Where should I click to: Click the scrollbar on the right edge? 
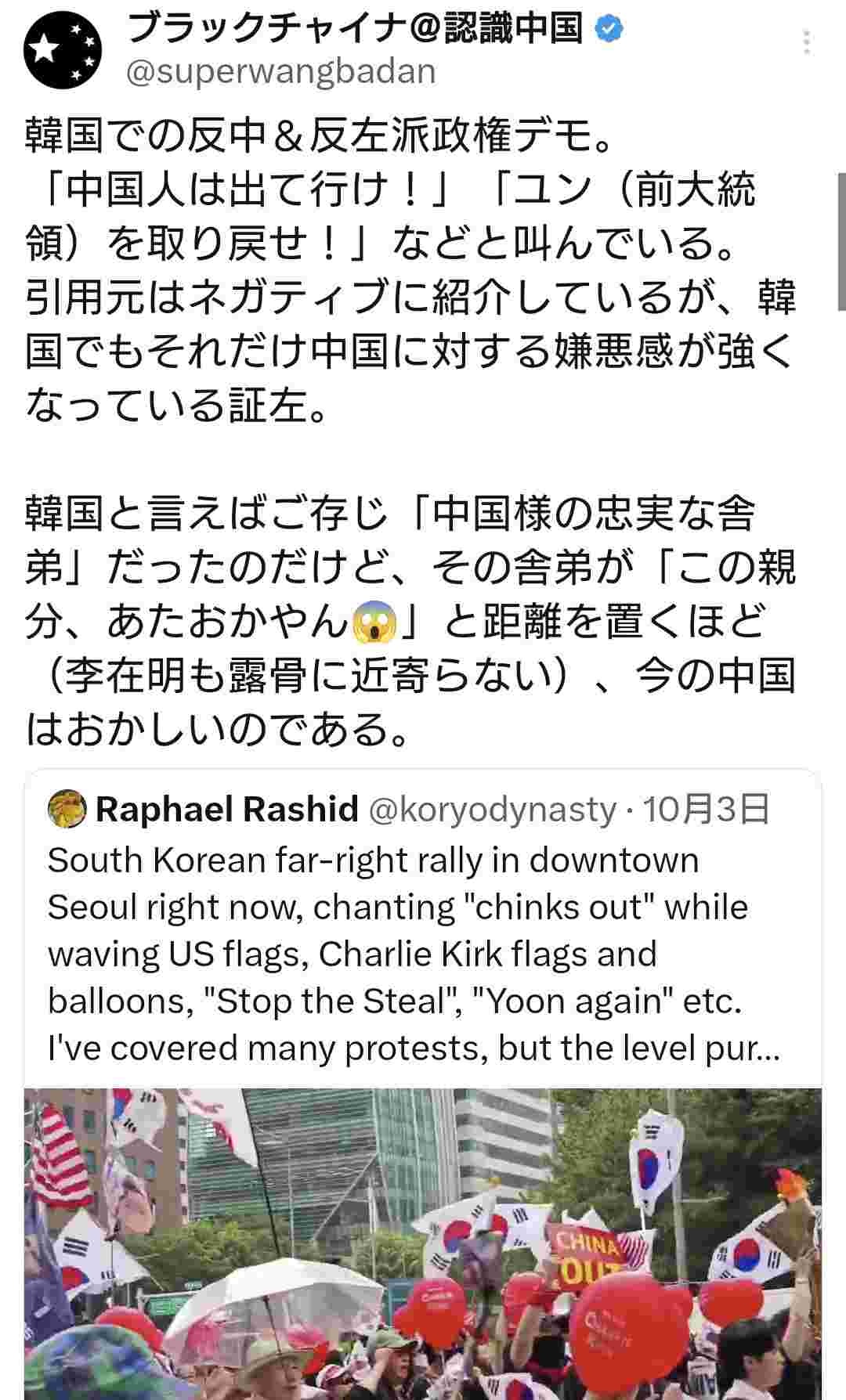pos(841,241)
